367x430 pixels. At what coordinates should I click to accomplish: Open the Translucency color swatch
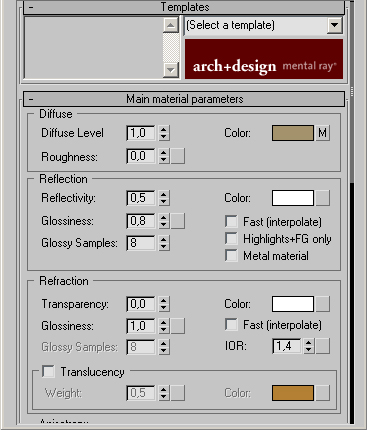pos(293,393)
